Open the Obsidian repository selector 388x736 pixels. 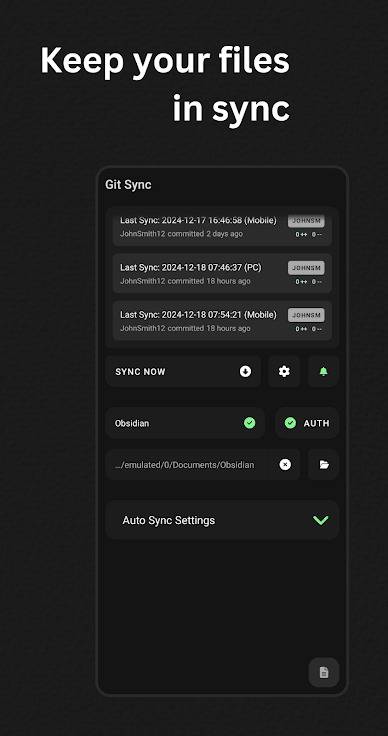[x=185, y=423]
